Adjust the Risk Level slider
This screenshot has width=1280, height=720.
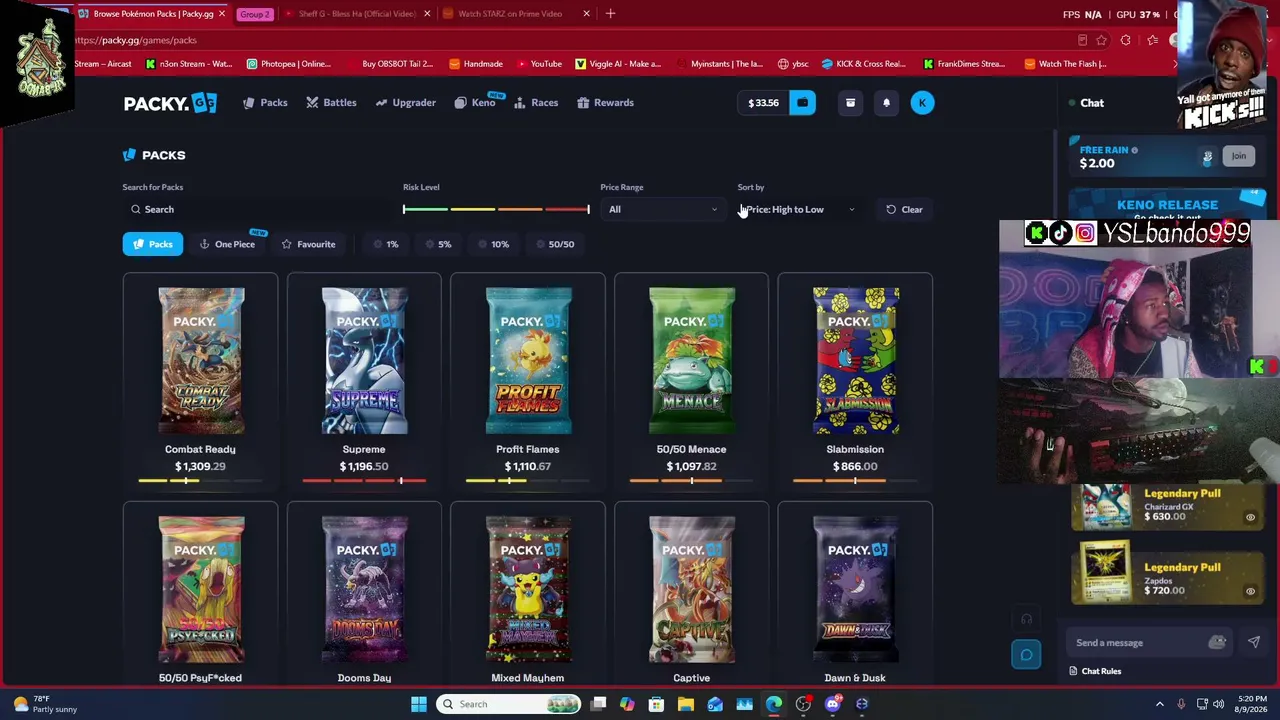click(x=496, y=209)
